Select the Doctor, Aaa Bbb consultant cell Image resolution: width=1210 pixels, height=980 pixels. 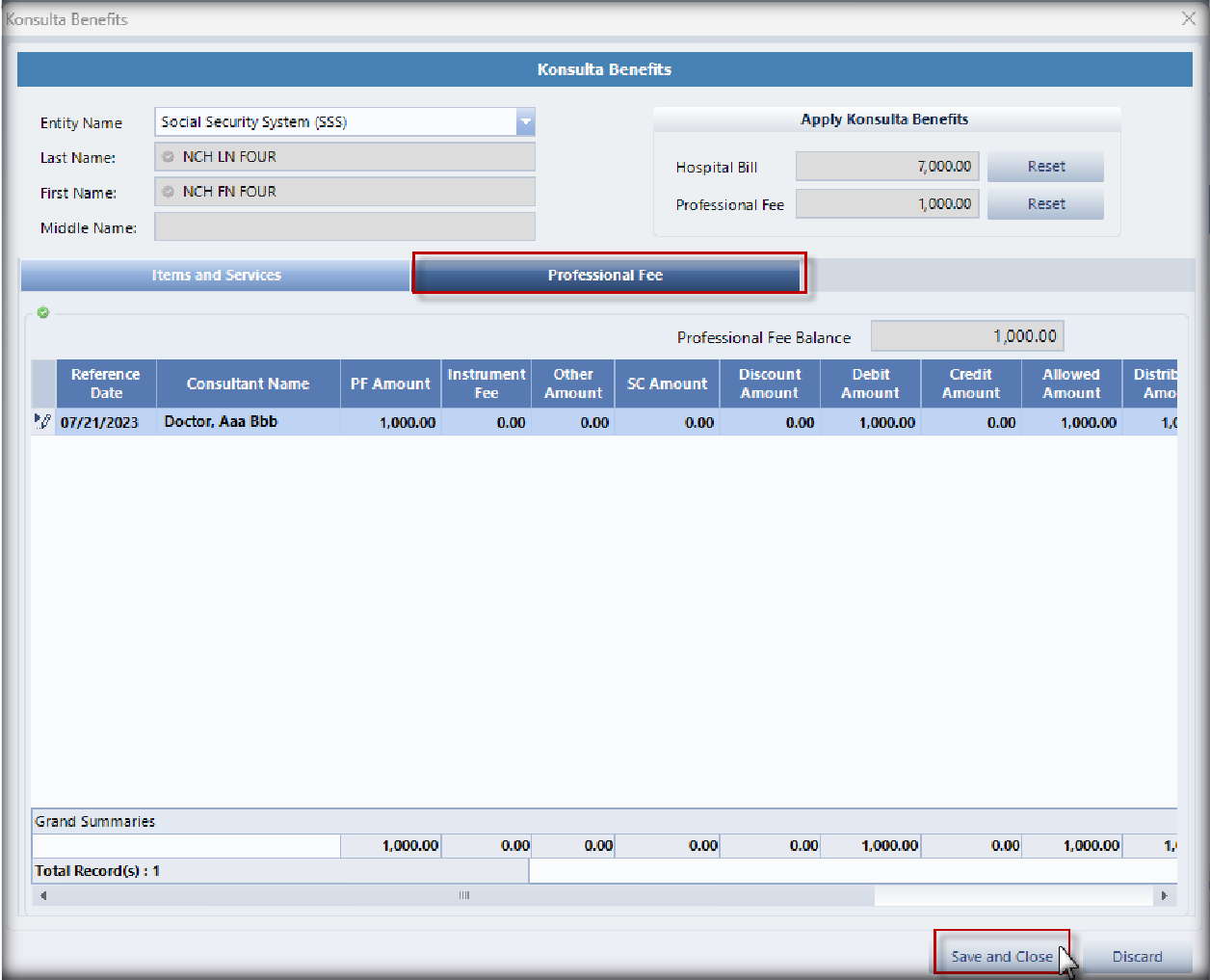[x=248, y=422]
